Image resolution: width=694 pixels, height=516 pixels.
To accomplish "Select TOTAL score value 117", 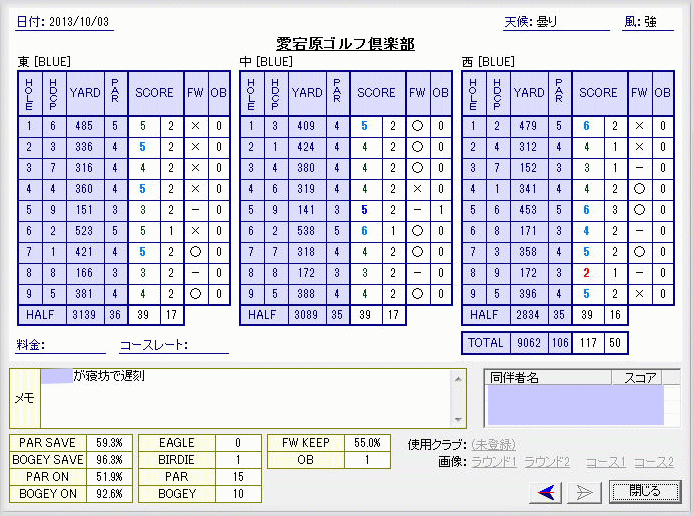I will tap(588, 343).
